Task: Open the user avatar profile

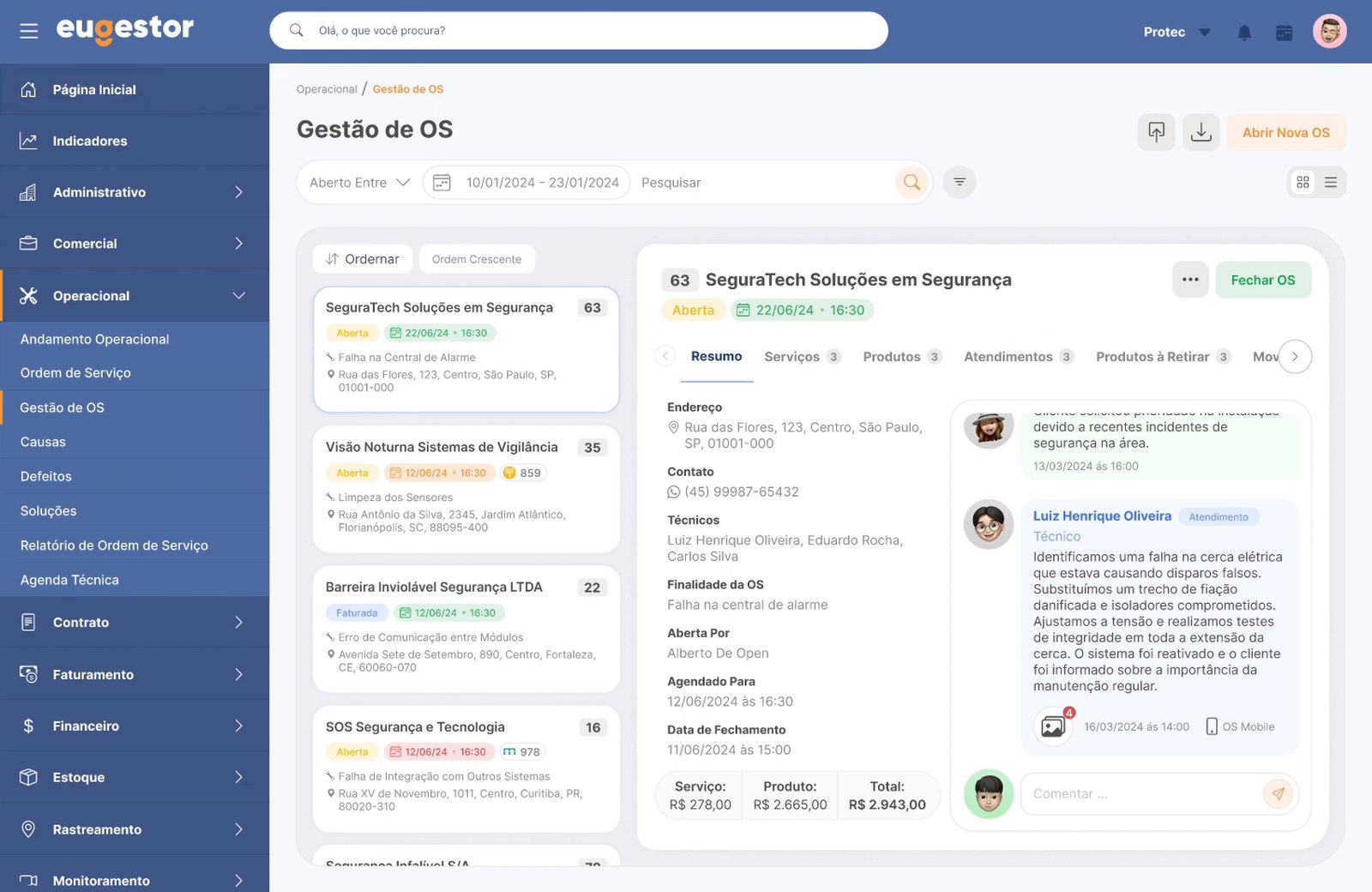Action: pyautogui.click(x=1330, y=32)
